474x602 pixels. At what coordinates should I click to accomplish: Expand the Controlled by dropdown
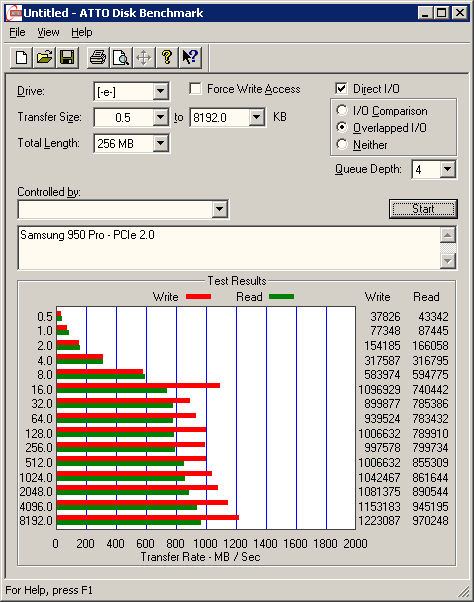pos(220,209)
